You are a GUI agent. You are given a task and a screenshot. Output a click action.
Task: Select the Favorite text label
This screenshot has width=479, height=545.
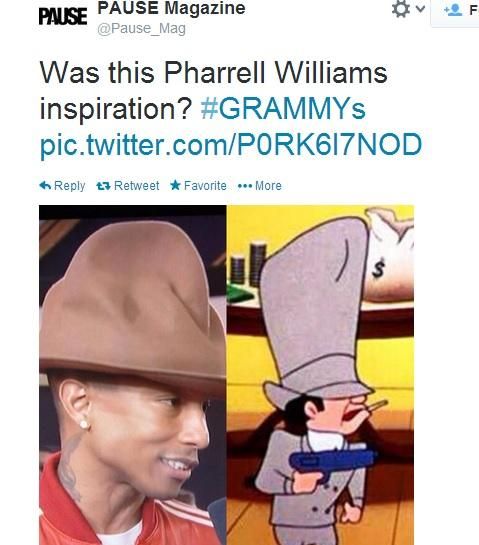(x=205, y=186)
